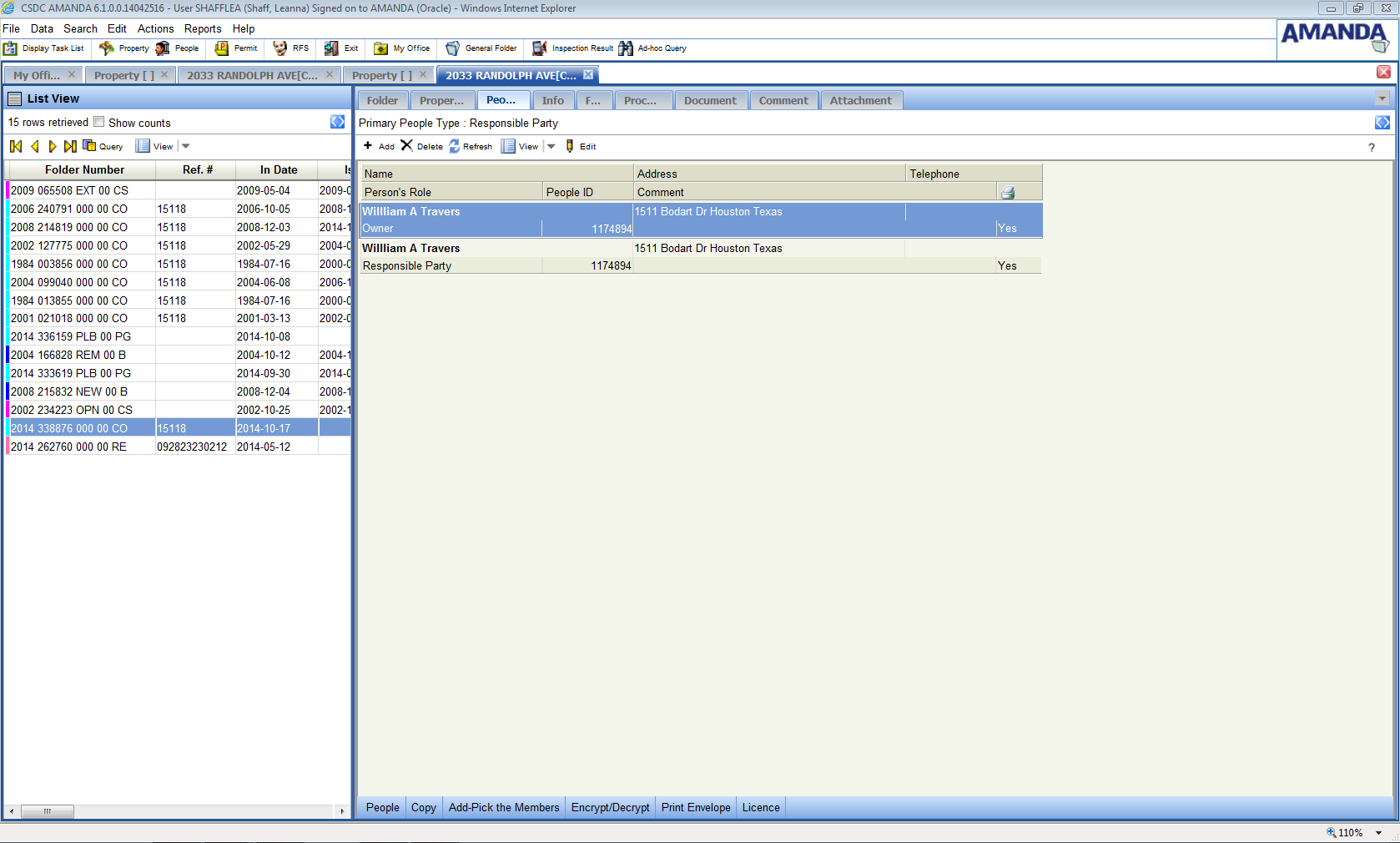Screen dimensions: 1400x843
Task: Open the Display Task List icon
Action: tap(10, 48)
